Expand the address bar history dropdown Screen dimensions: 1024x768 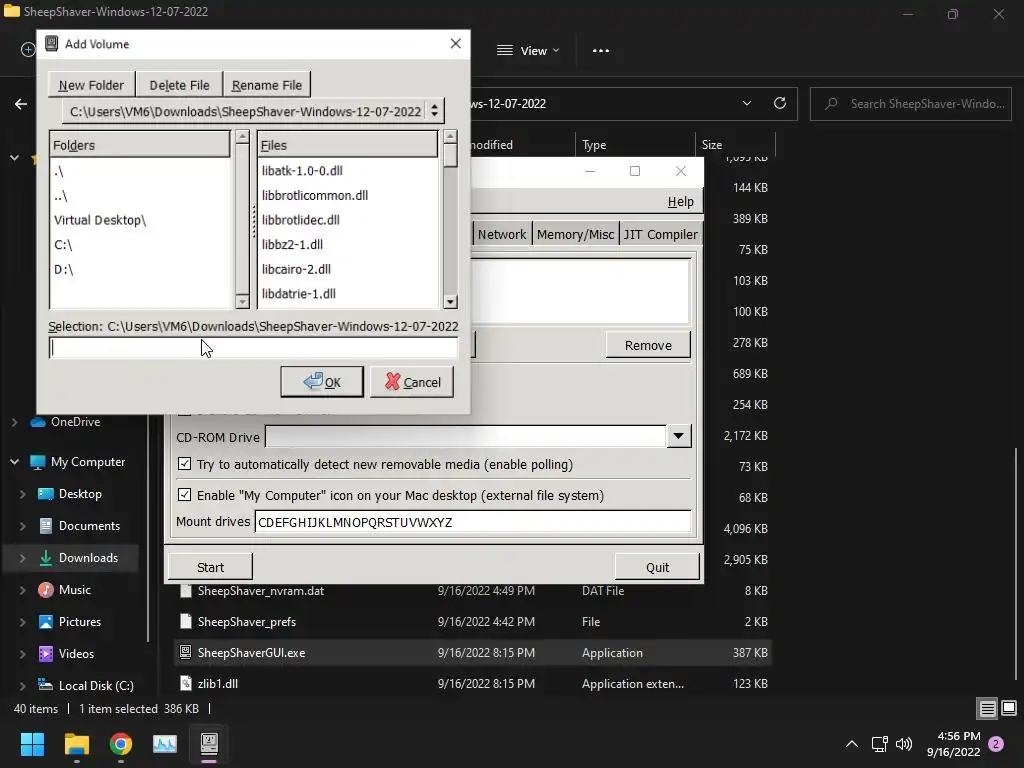(x=746, y=103)
